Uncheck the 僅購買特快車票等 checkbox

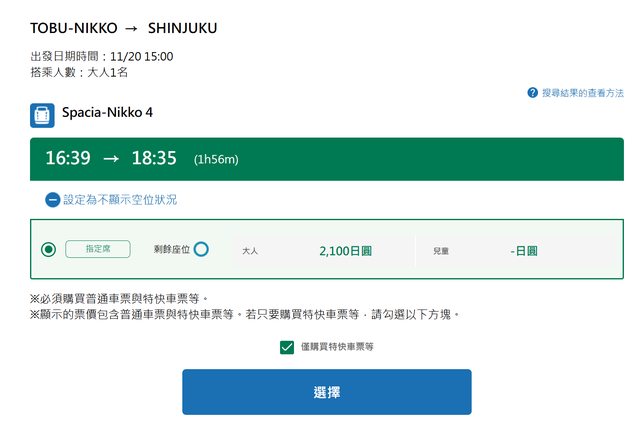coord(287,346)
